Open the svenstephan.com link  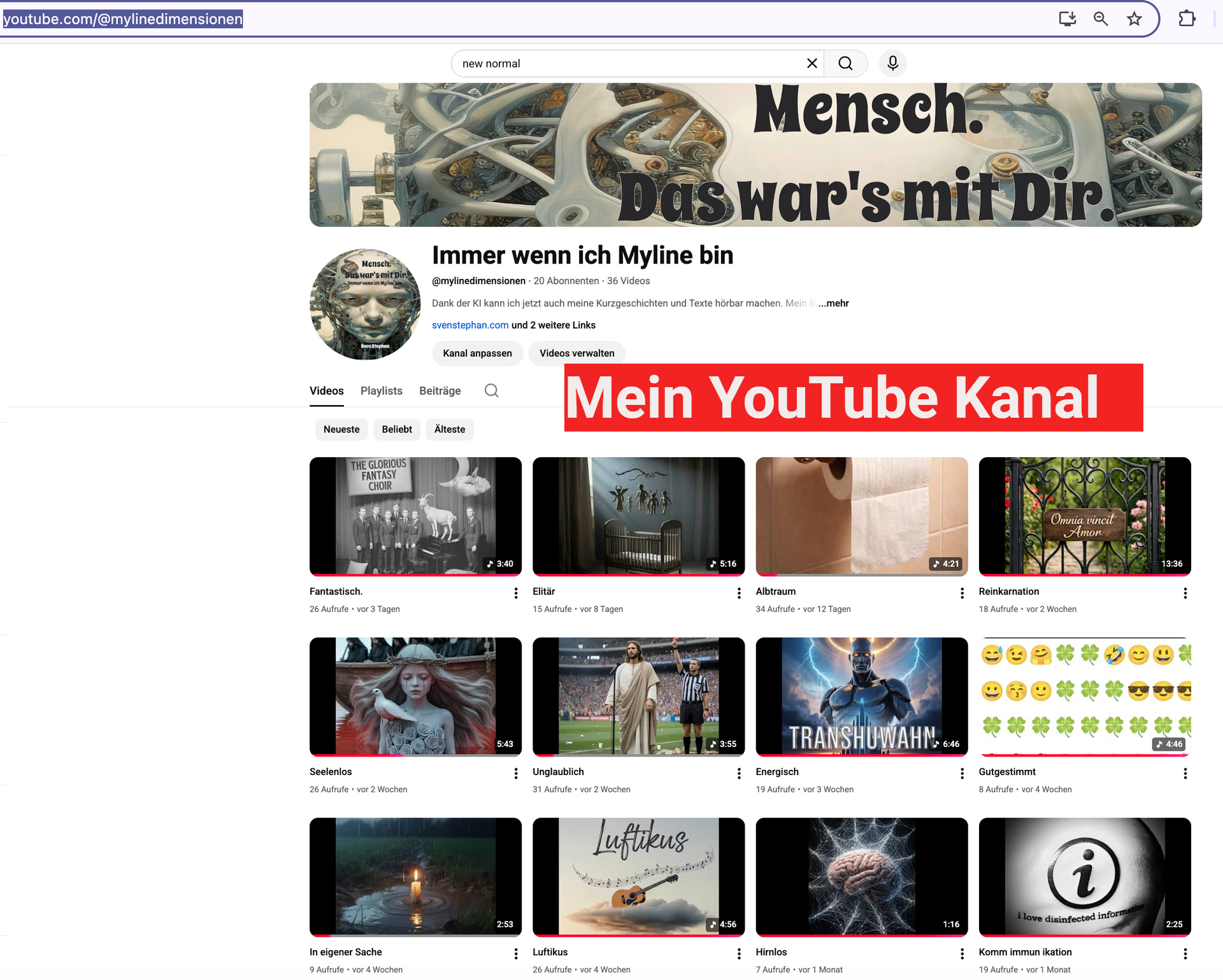(x=470, y=325)
